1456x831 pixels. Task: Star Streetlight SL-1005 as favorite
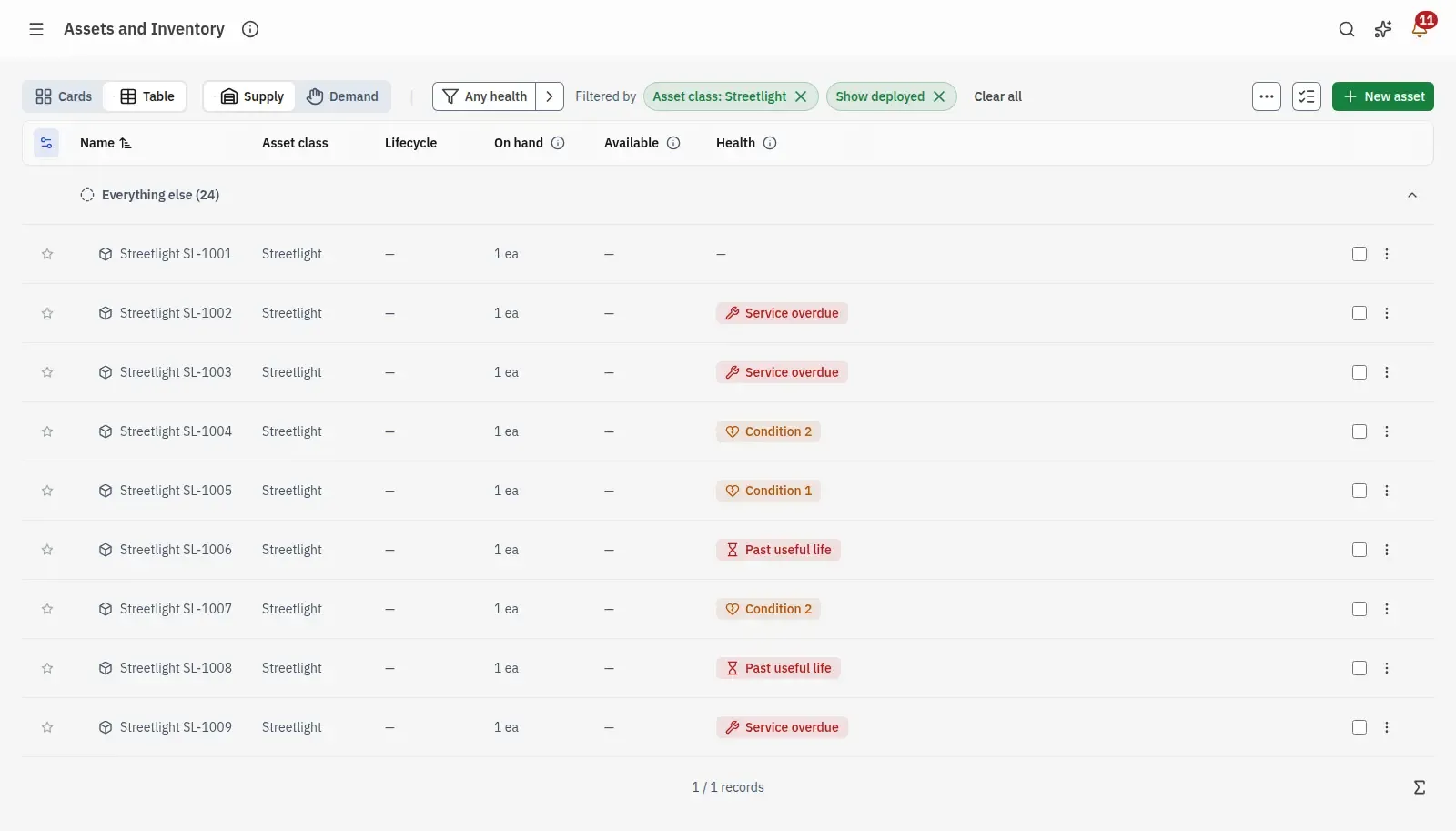[x=47, y=491]
